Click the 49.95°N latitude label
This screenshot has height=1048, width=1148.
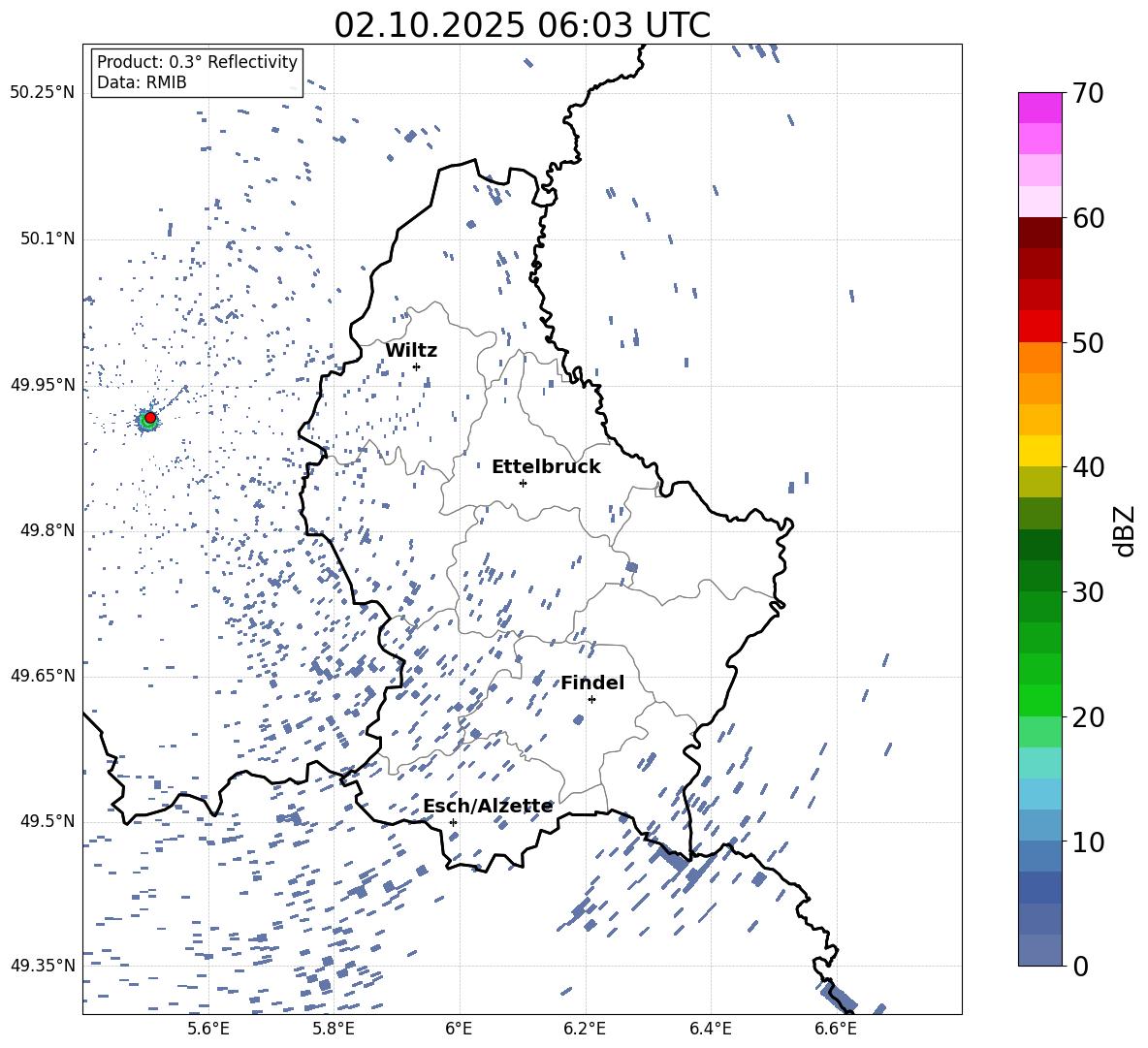[x=43, y=385]
